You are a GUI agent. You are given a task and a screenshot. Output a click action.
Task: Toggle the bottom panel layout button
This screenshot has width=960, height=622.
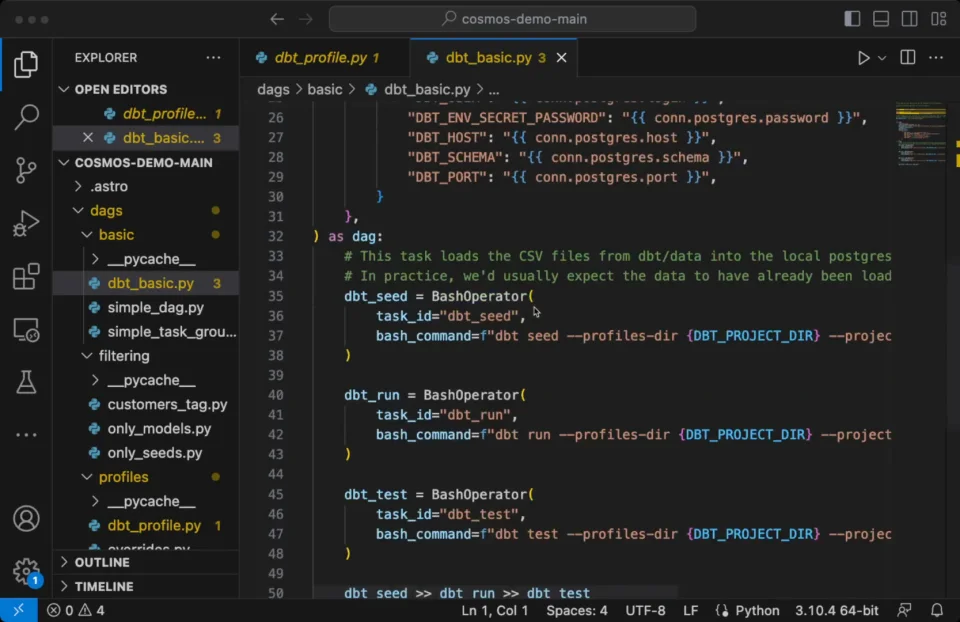(881, 19)
